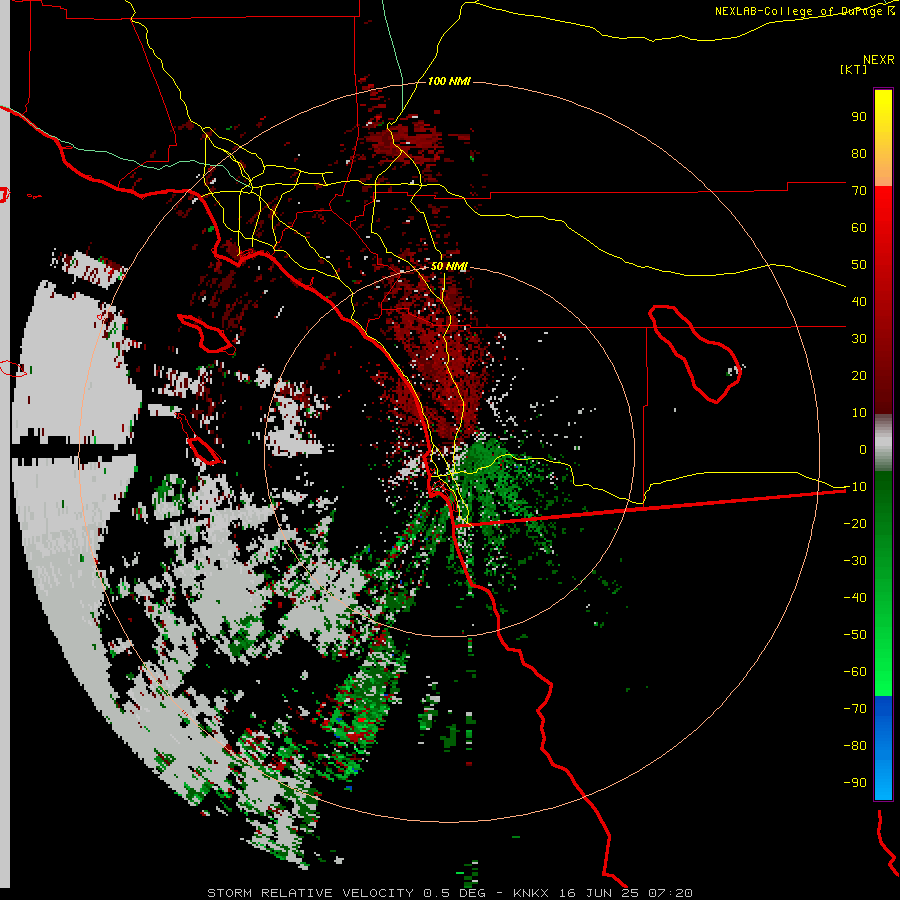The image size is (900, 900).
Task: Click the 50 knot scale label
Action: (859, 265)
